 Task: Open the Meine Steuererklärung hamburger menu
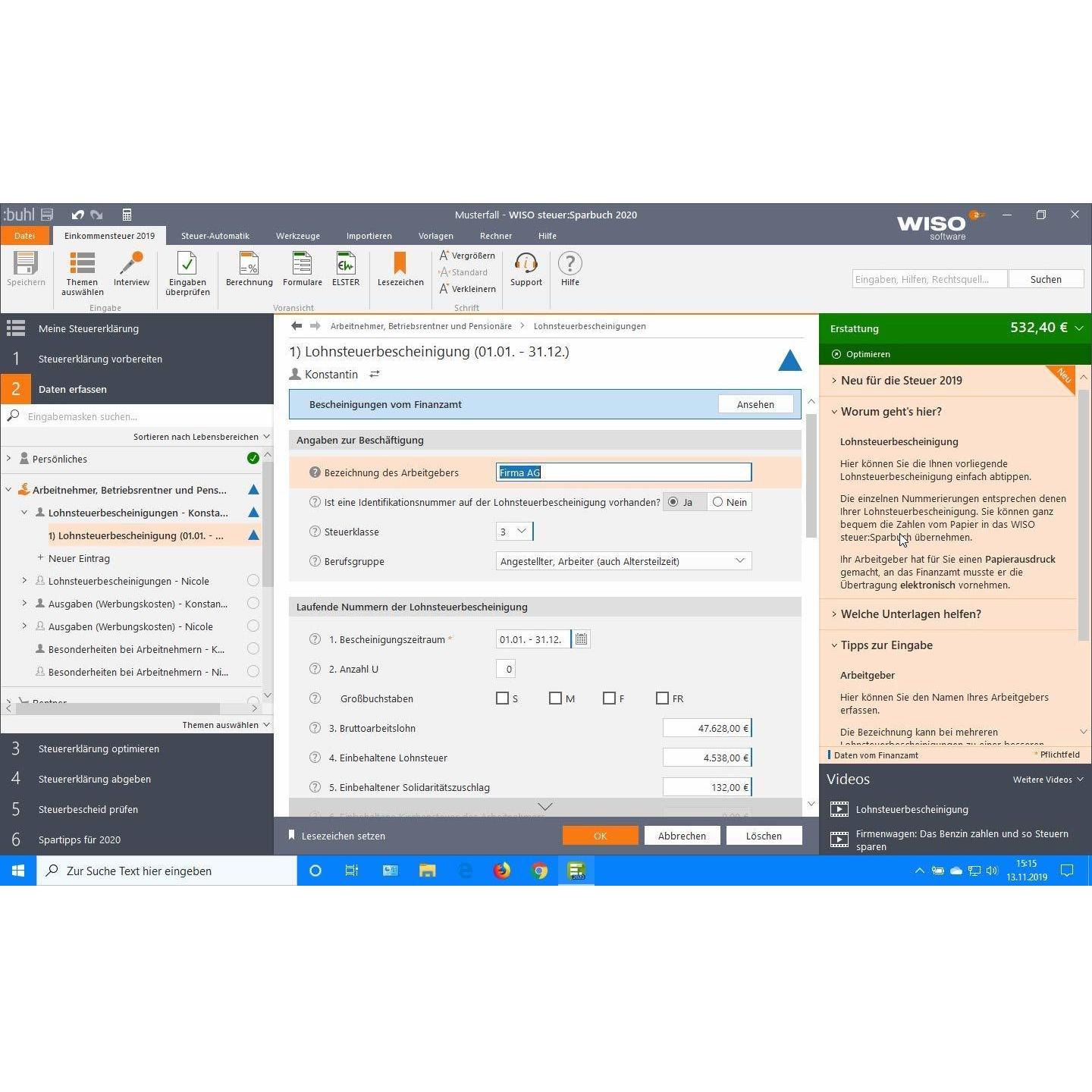click(x=16, y=328)
